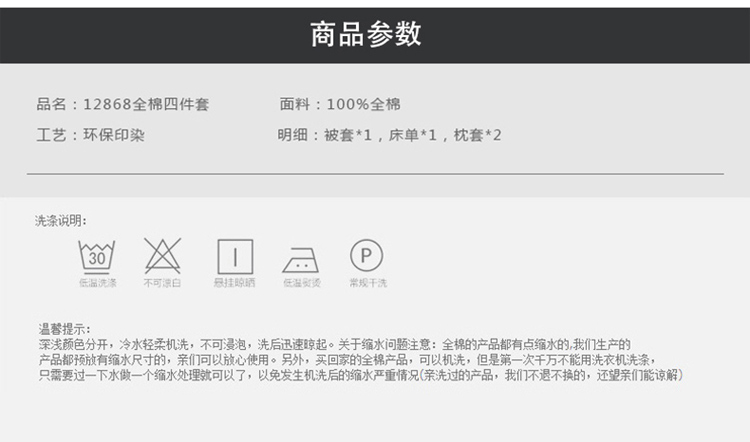Click the do-not-bleach crossed triangle icon
750x442 pixels.
tap(162, 256)
